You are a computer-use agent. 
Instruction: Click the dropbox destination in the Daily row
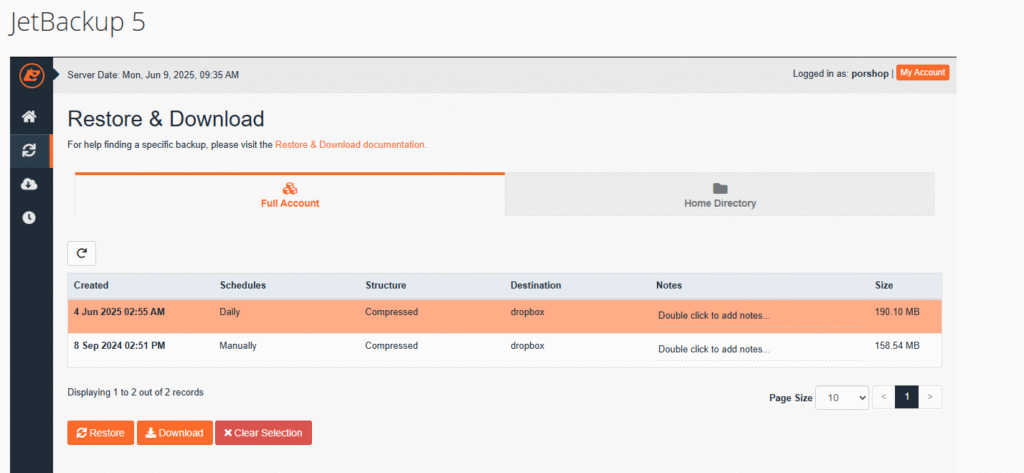(528, 312)
